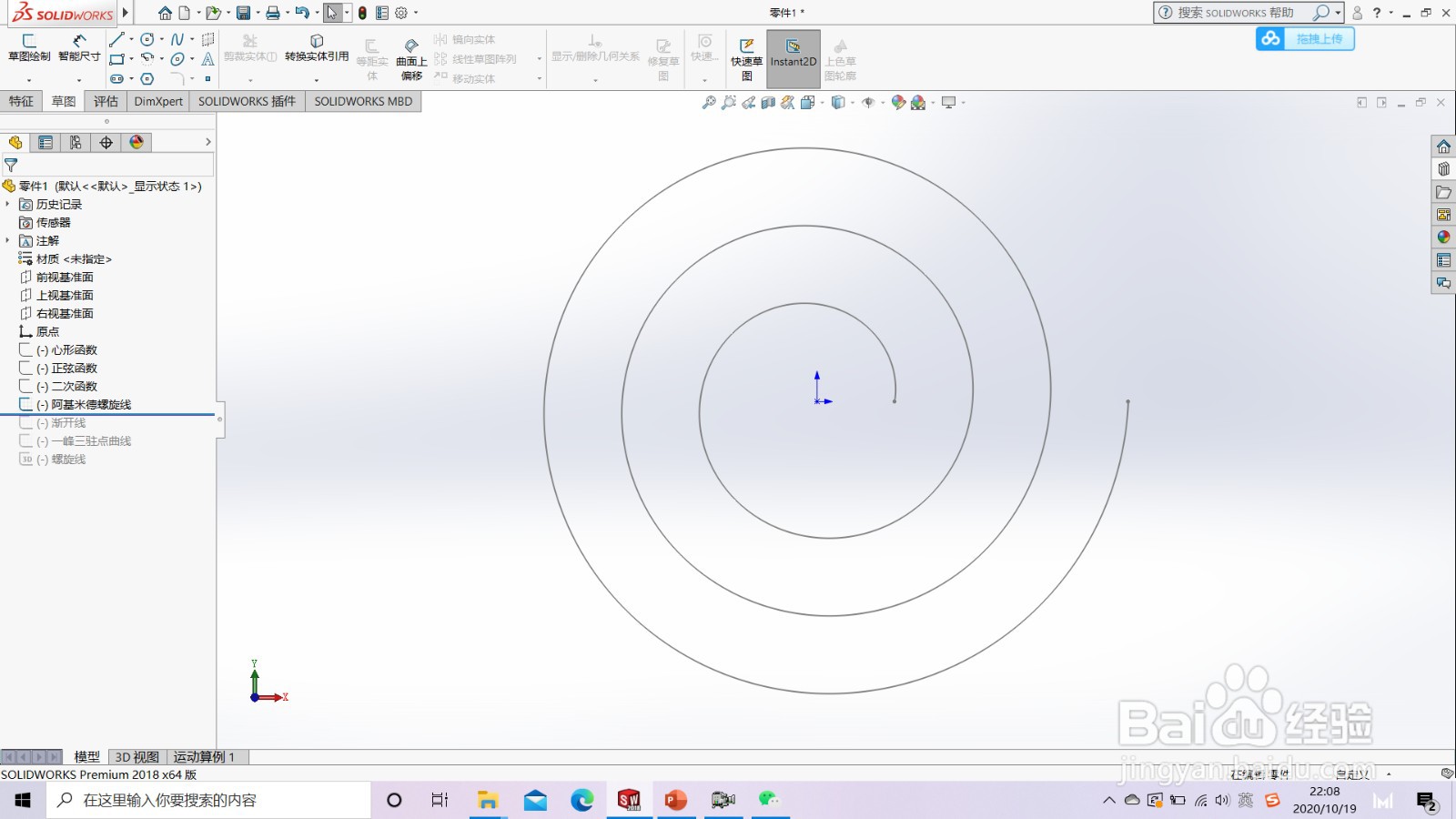This screenshot has height=819, width=1456.
Task: Expand FeatureManager panel tabs with right chevron
Action: coord(207,142)
